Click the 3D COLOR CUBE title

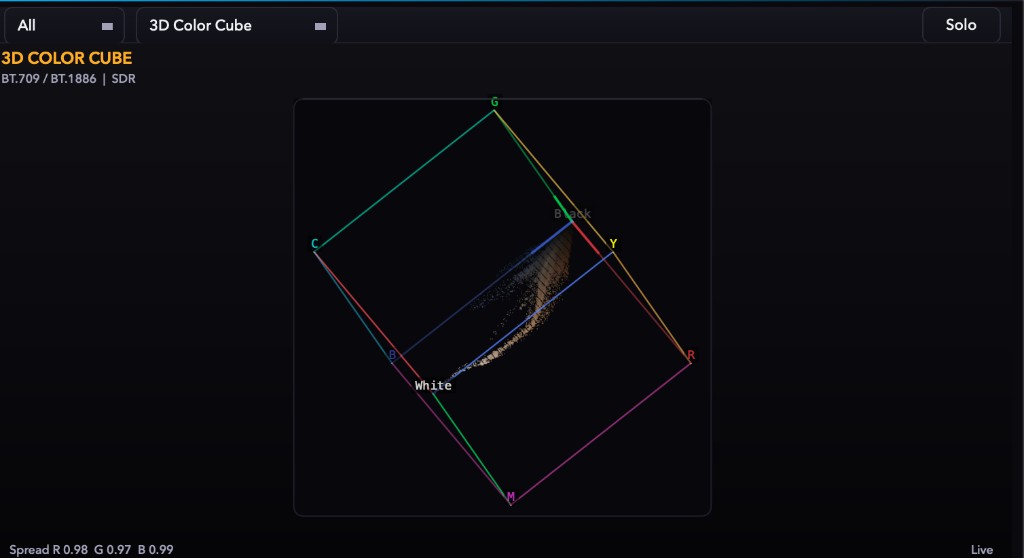click(x=67, y=58)
